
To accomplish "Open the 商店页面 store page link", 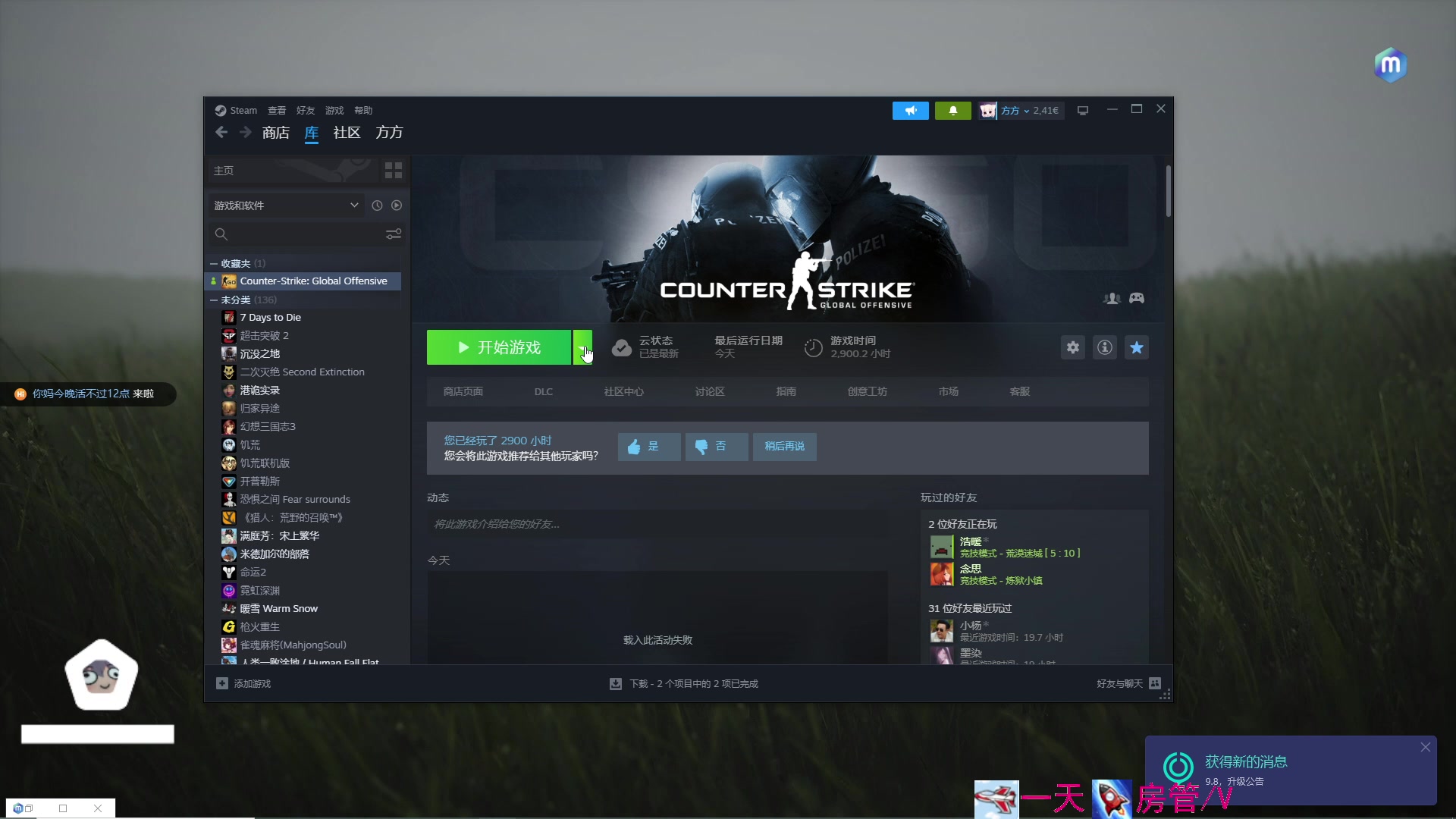I will (x=463, y=391).
